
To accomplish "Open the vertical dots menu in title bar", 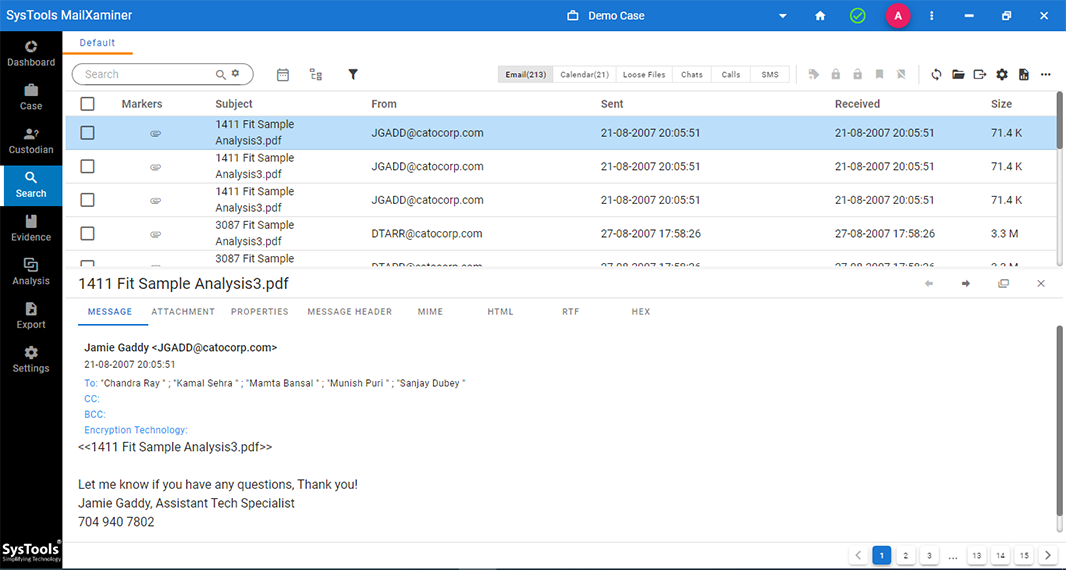I will coord(931,16).
